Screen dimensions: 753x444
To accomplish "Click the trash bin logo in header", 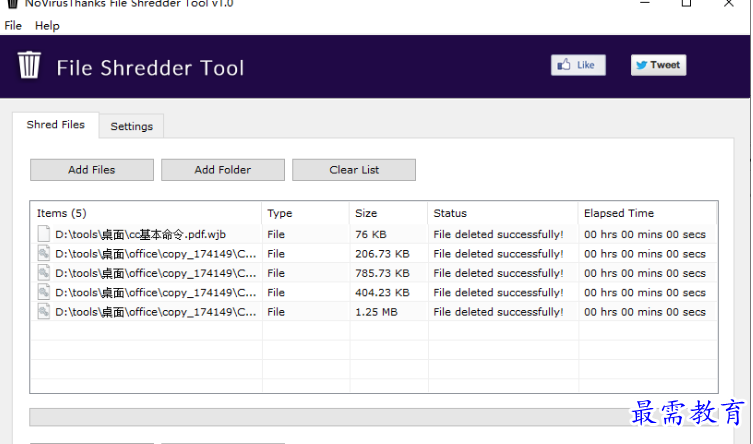I will point(29,65).
